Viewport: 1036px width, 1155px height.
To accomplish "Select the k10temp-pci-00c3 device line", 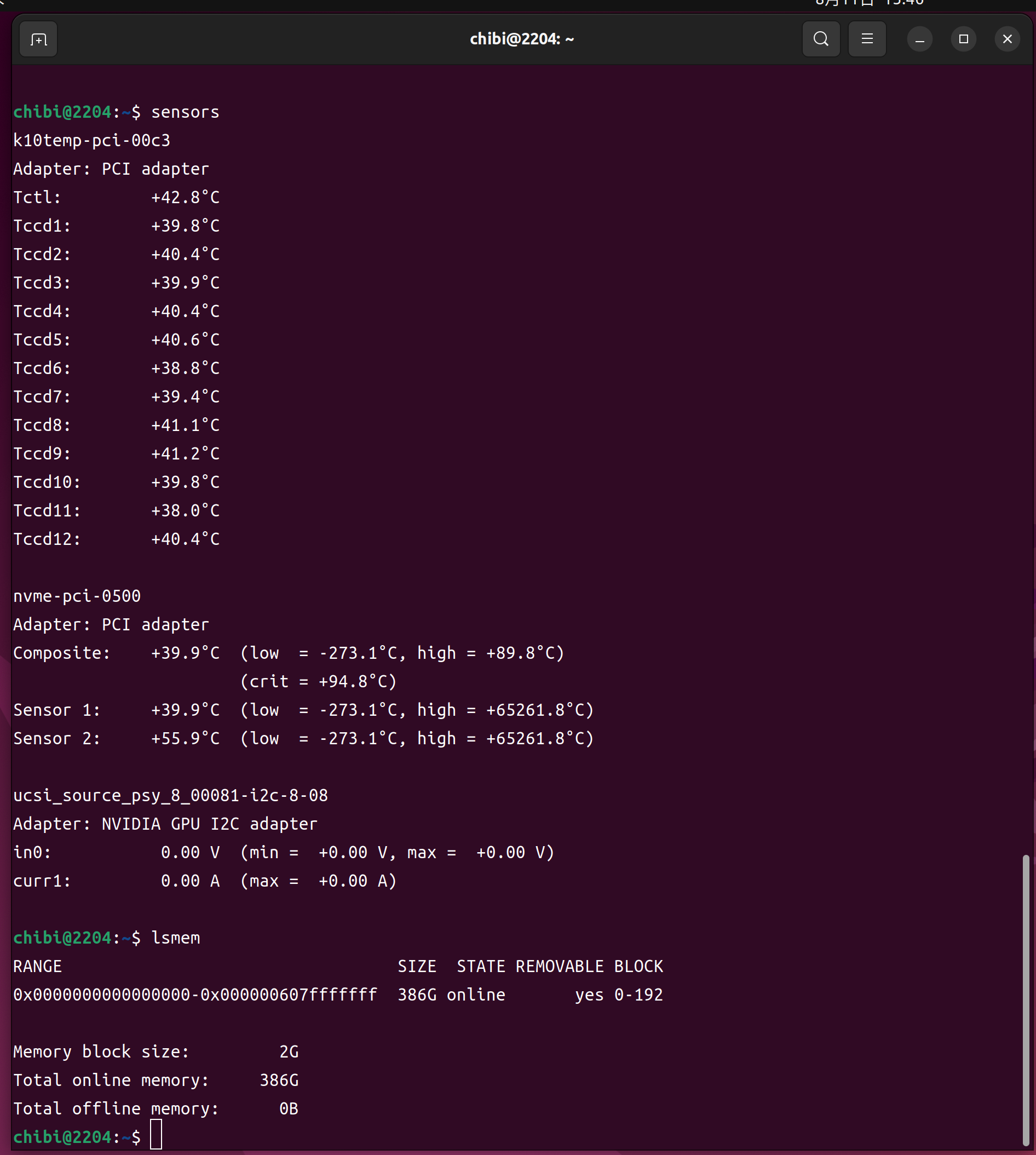I will click(91, 141).
